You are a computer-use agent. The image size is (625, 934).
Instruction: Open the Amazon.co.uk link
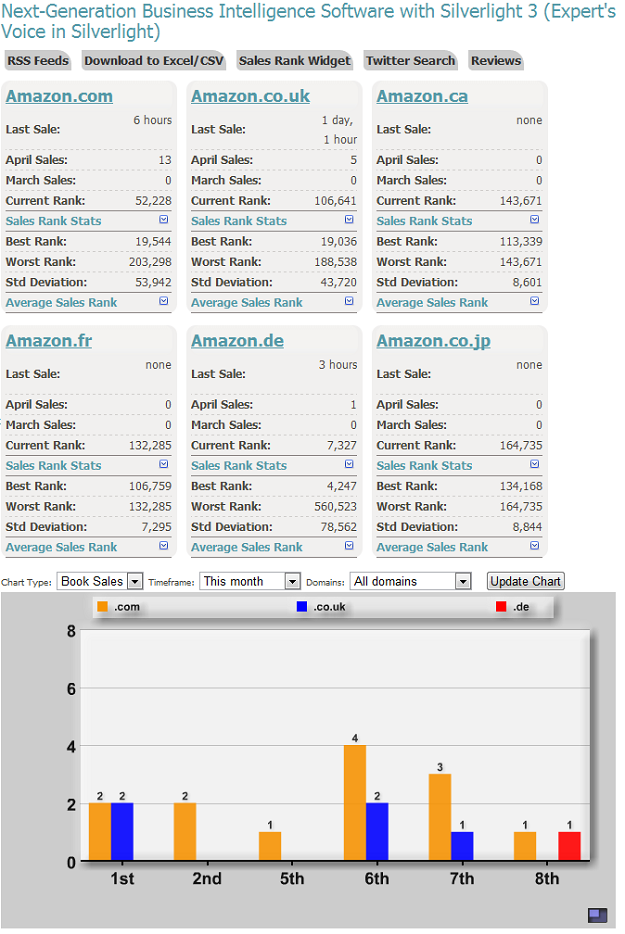250,96
